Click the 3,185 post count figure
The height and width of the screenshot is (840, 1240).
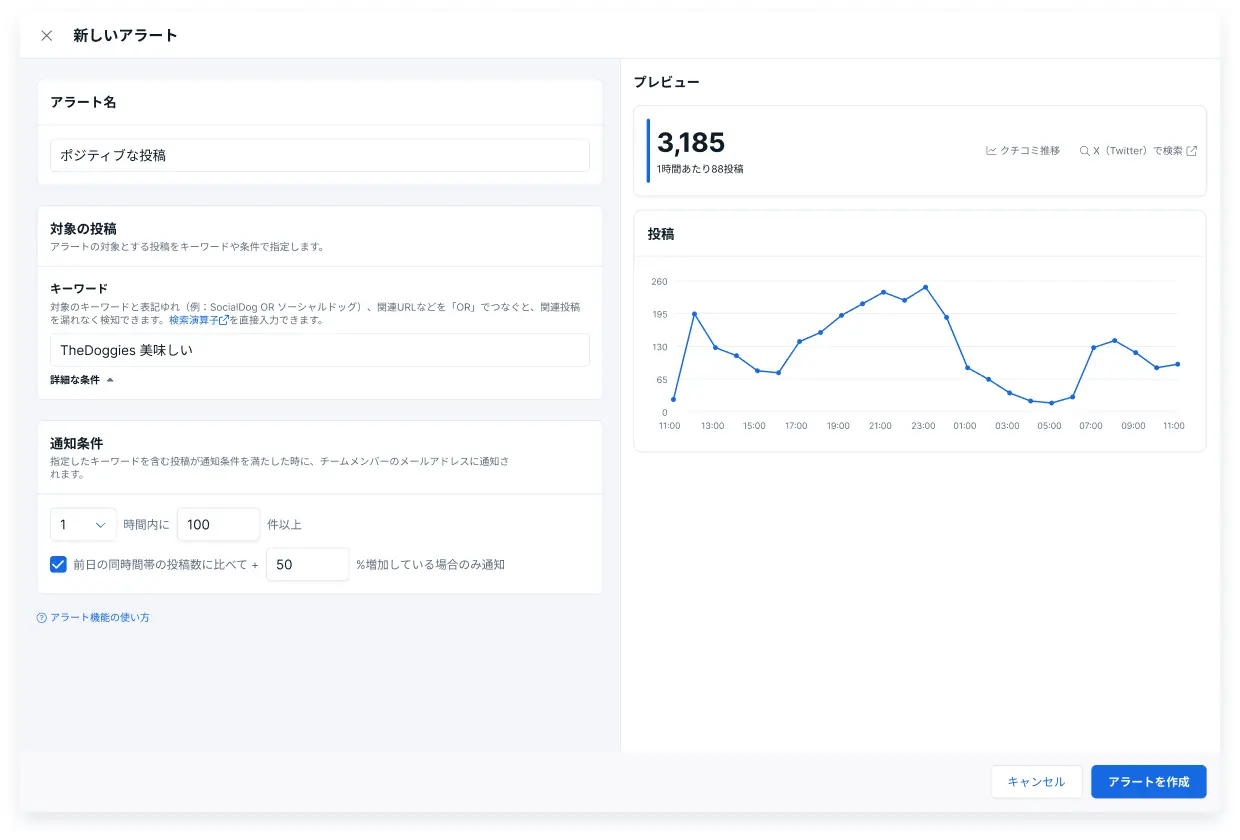[x=691, y=142]
